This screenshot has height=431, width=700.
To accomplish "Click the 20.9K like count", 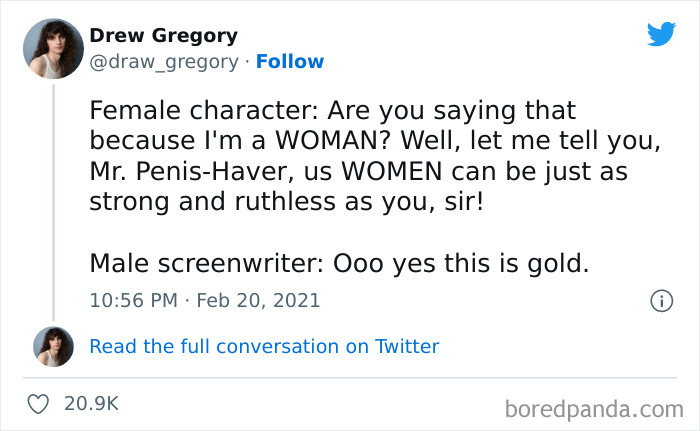I will (x=91, y=404).
